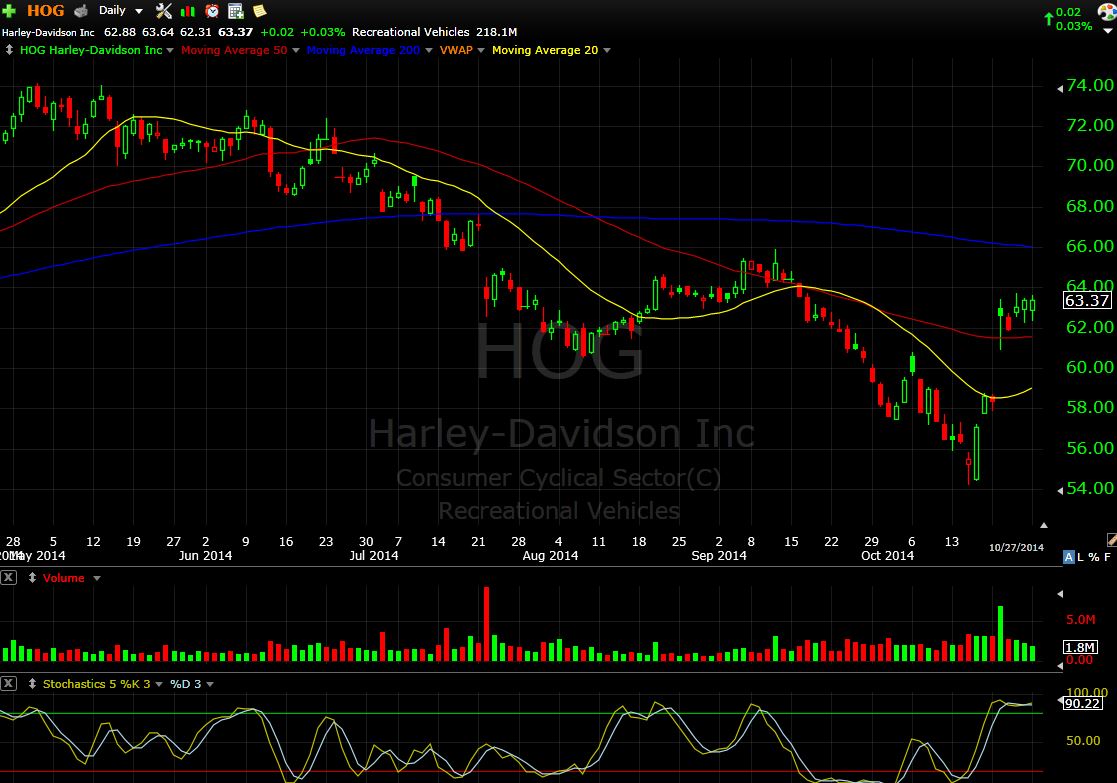Screen dimensions: 1117x783
Task: Open the alarm clock alert icon
Action: click(x=212, y=11)
